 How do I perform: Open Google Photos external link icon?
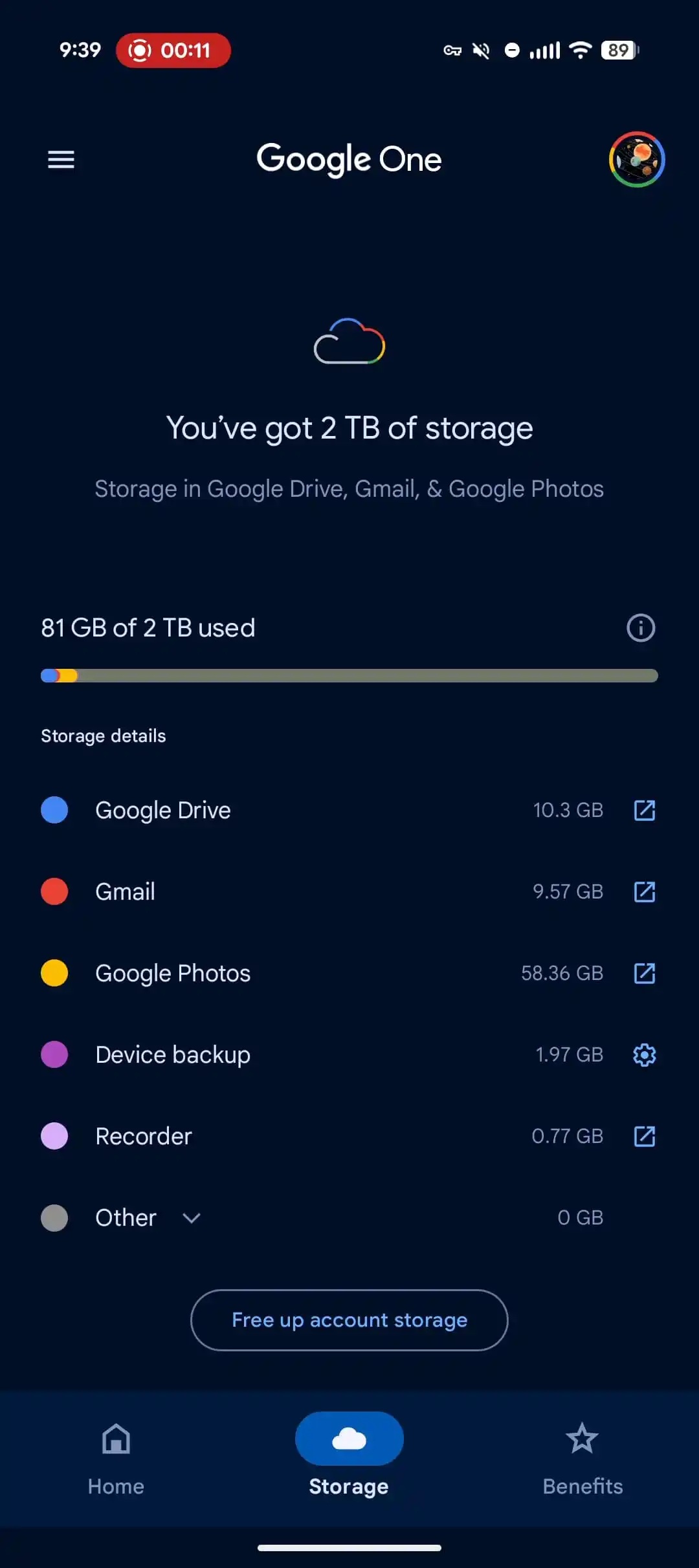644,973
